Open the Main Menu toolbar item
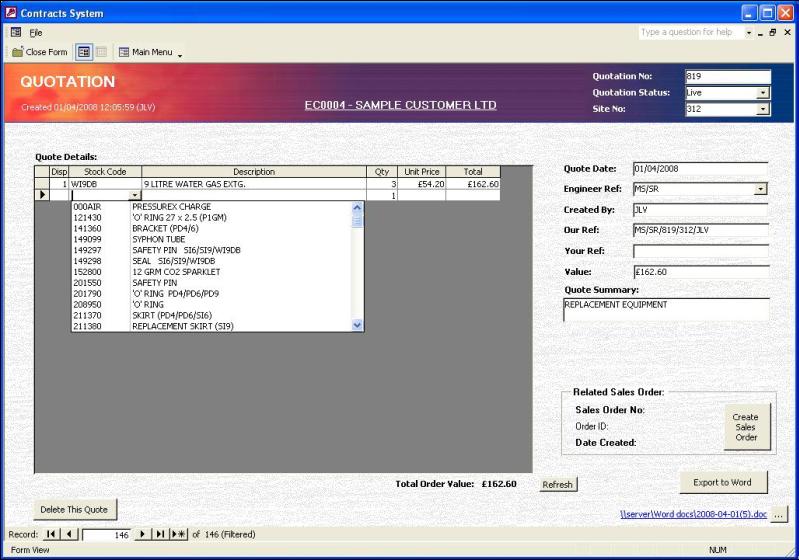This screenshot has height=560, width=799. tap(151, 52)
